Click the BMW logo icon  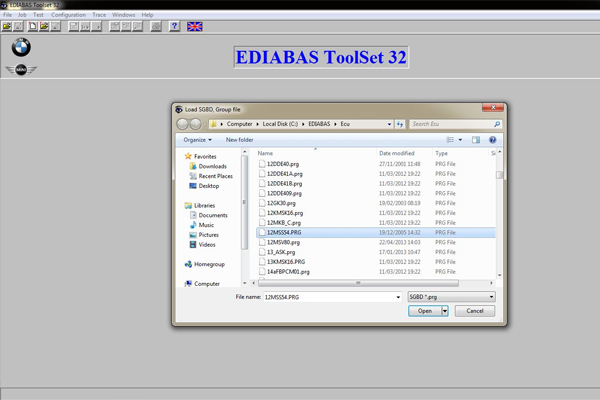coord(21,47)
